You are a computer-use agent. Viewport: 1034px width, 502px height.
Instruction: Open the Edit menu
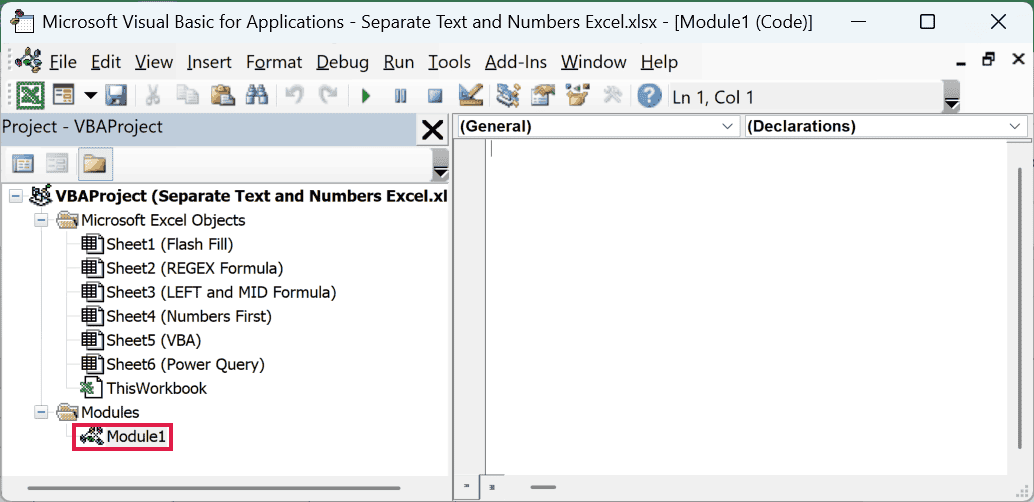coord(106,62)
